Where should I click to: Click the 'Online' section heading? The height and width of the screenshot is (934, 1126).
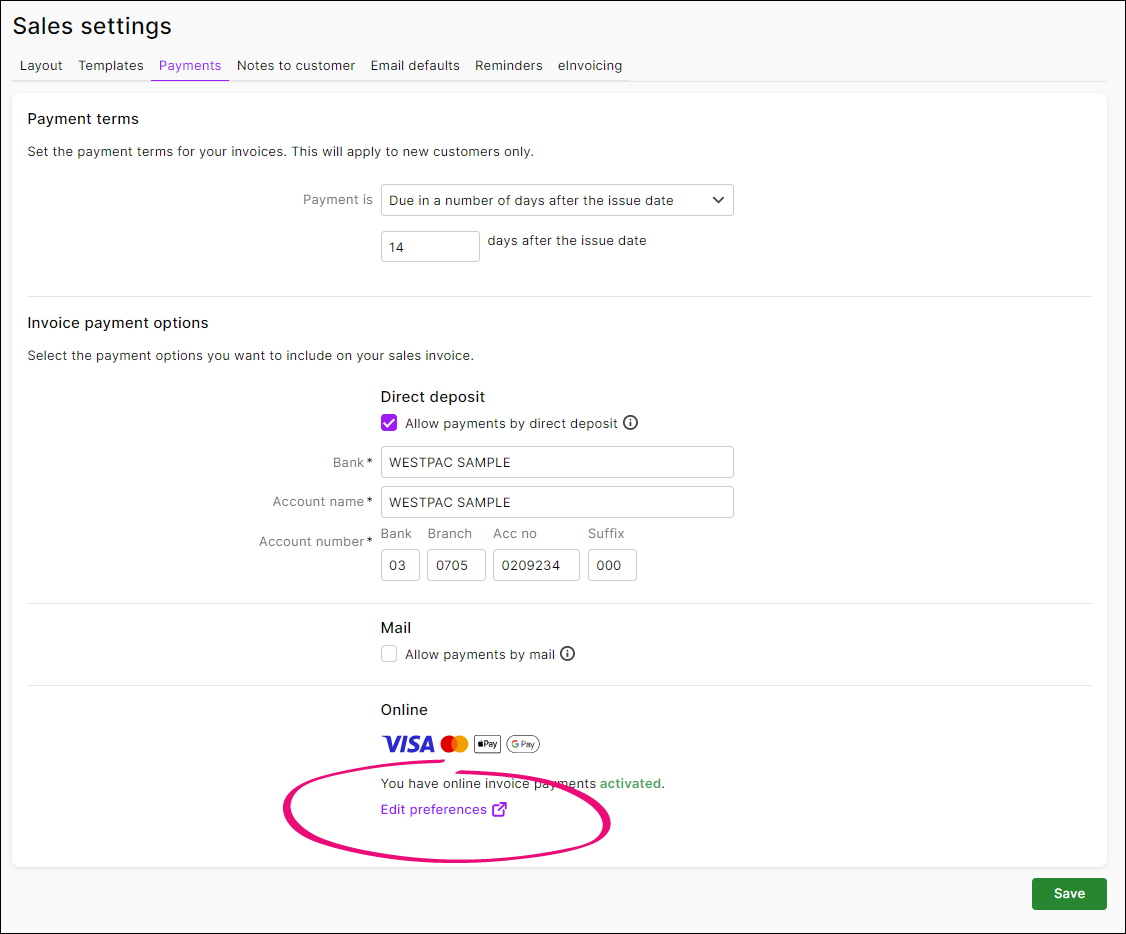(404, 710)
